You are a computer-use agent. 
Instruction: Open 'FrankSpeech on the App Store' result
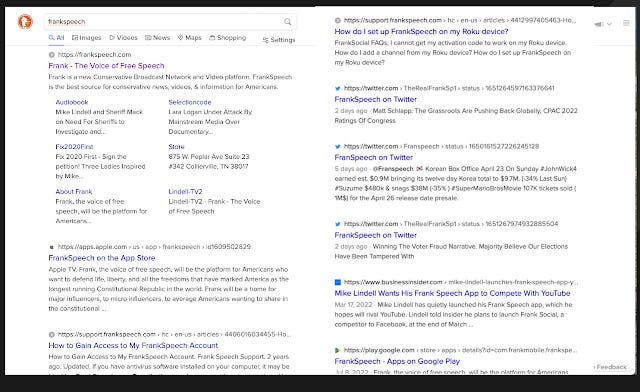[x=102, y=258]
